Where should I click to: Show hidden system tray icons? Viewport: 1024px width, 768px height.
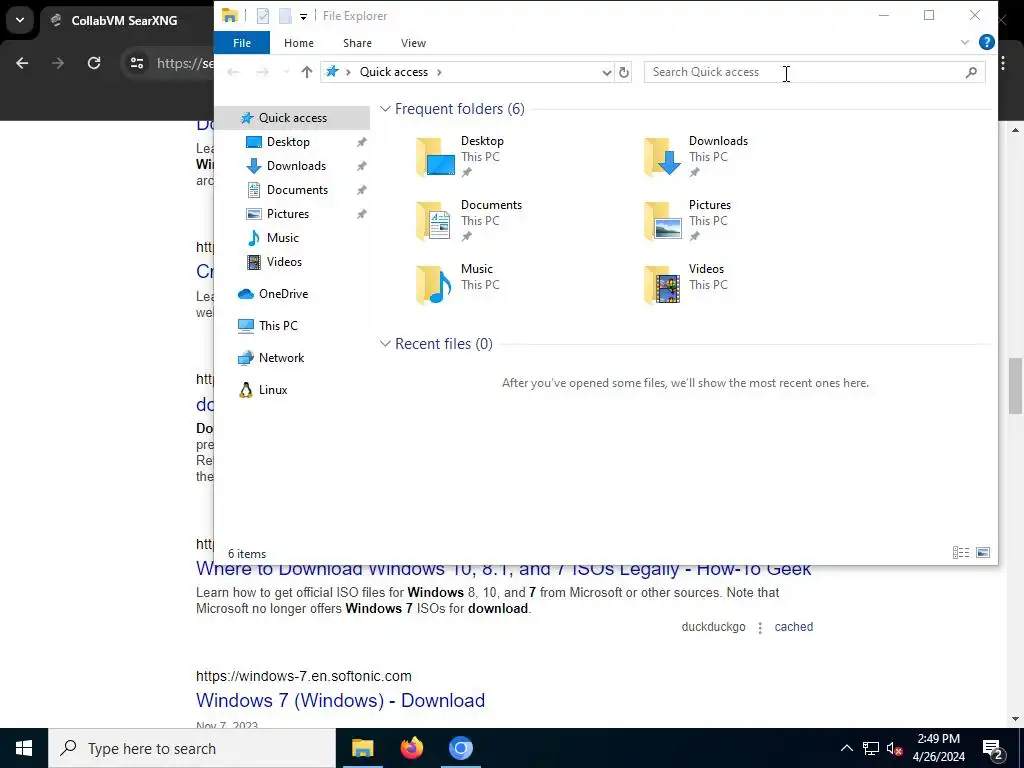point(846,748)
